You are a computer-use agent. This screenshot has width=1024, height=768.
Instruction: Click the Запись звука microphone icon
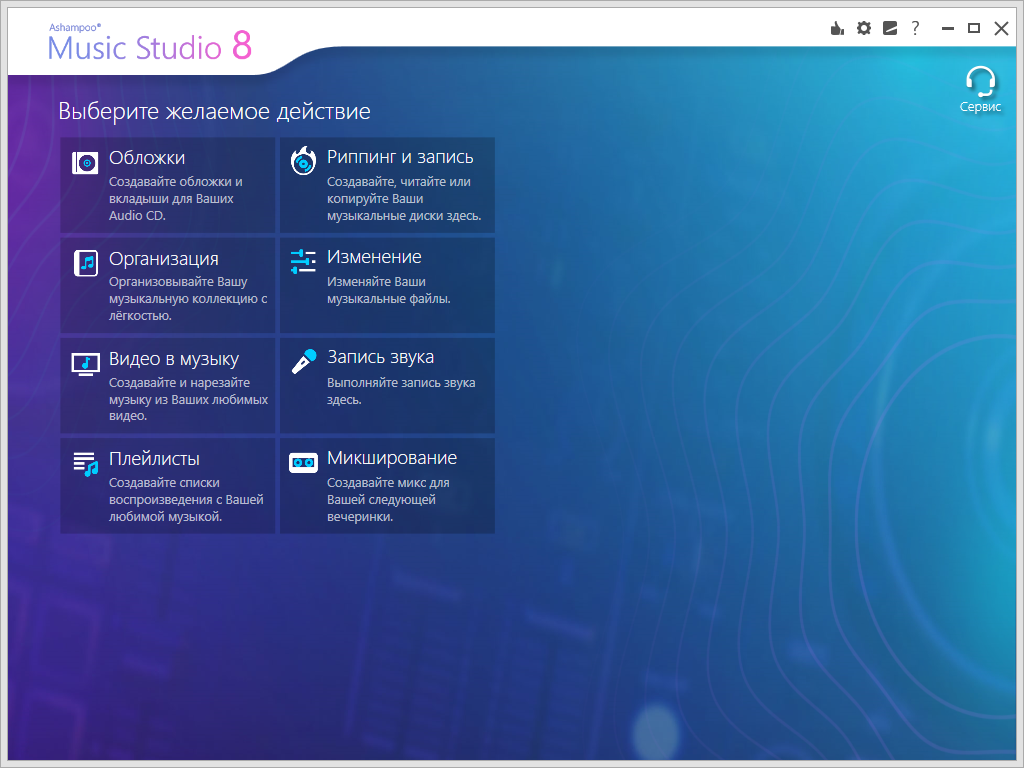(303, 362)
